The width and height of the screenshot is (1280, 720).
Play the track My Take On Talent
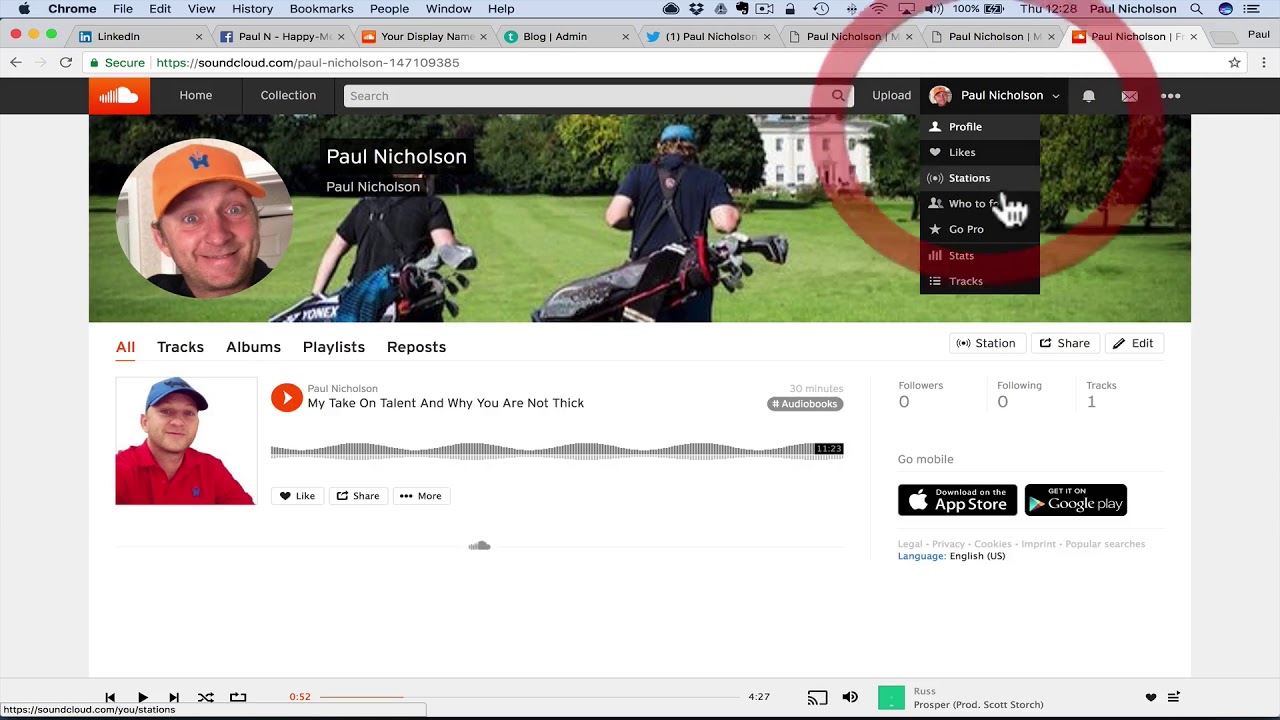(286, 398)
